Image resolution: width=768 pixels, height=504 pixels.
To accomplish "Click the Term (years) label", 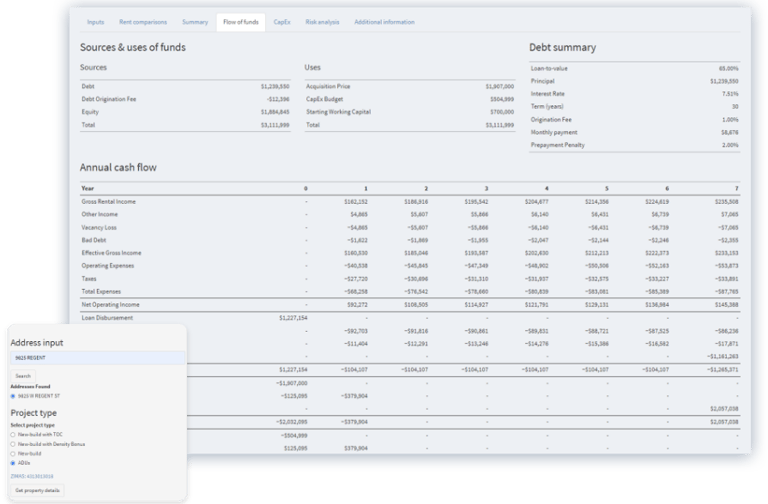I will click(x=547, y=107).
